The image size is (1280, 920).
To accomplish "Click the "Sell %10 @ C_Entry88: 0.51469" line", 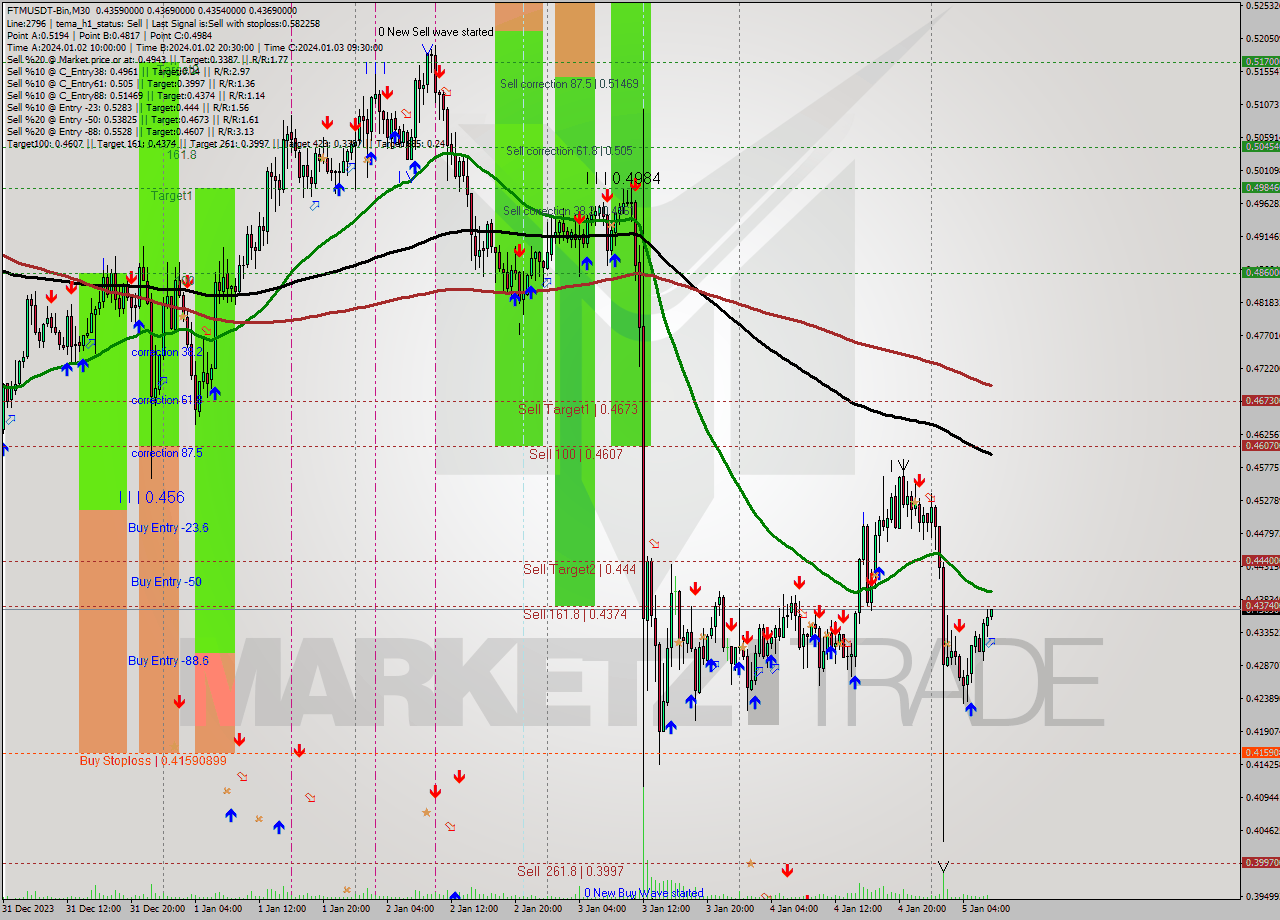I will coord(135,95).
